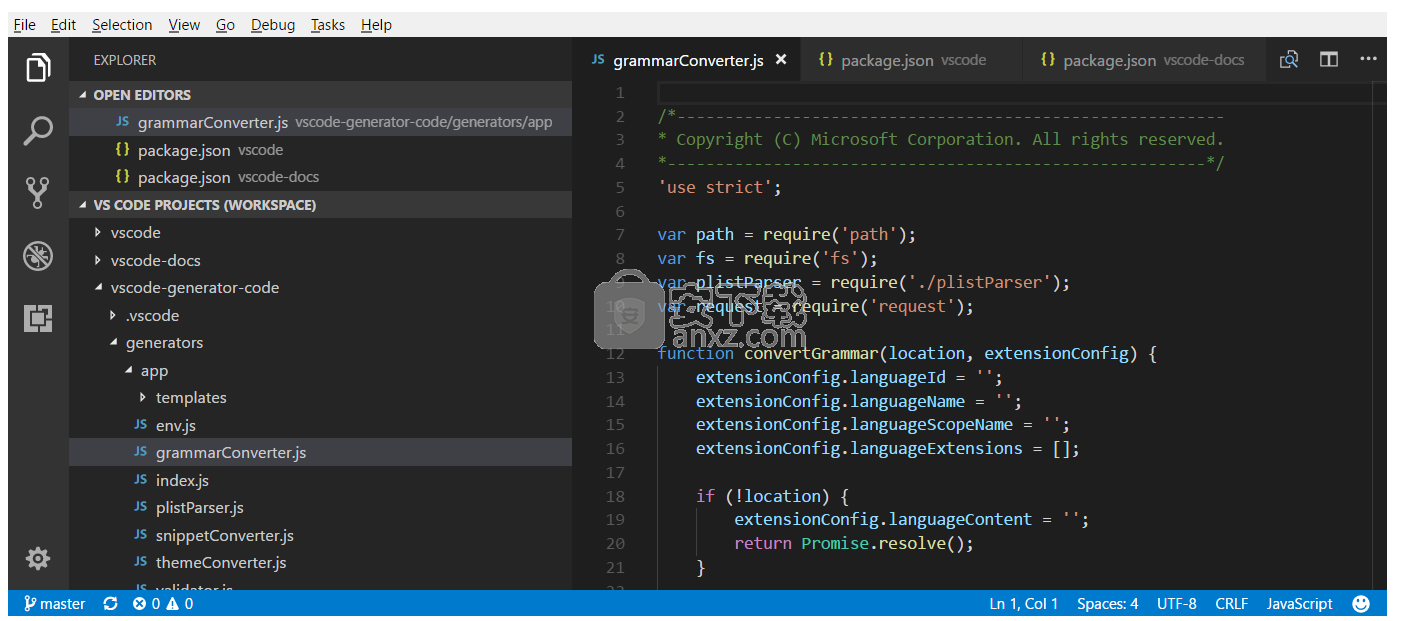This screenshot has width=1404, height=621.
Task: Open snippetConverter.js in the file tree
Action: (x=320, y=535)
